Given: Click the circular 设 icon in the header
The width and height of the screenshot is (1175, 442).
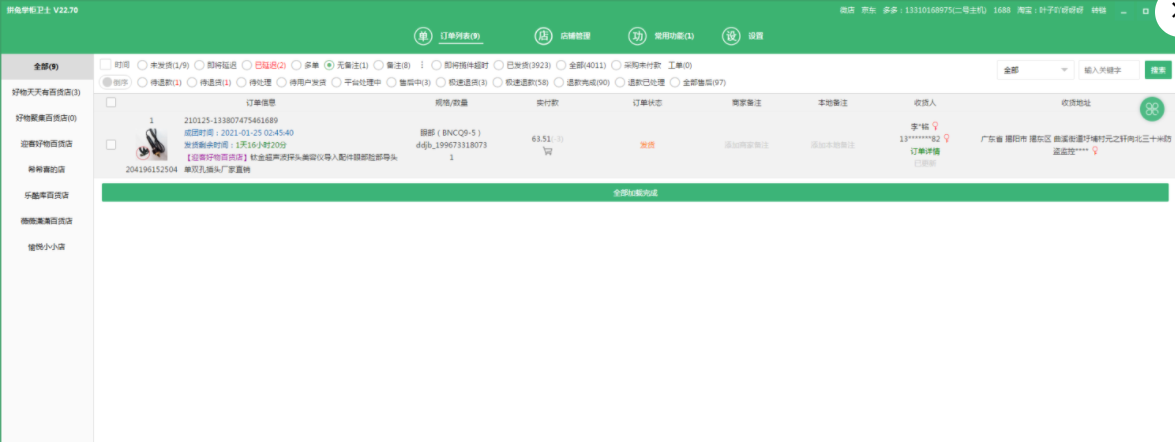Looking at the screenshot, I should [x=731, y=36].
